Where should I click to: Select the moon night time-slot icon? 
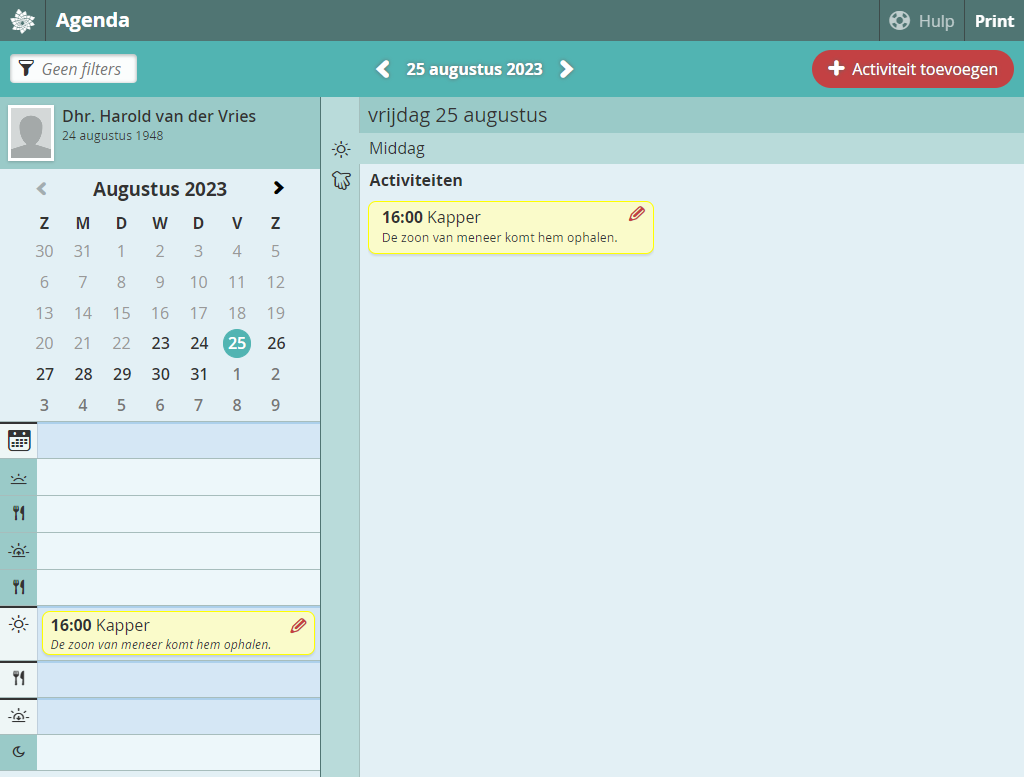tap(19, 752)
